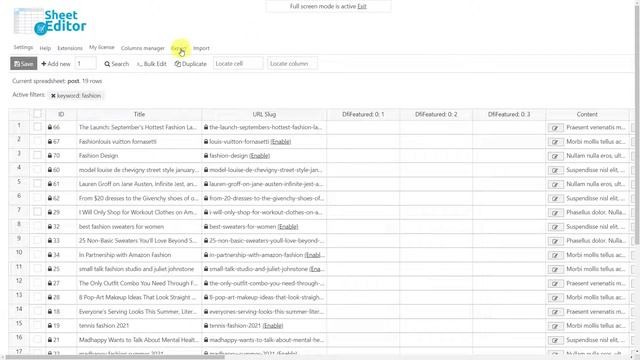Open My license menu item
Screen dimensions: 640x360
click(x=102, y=47)
